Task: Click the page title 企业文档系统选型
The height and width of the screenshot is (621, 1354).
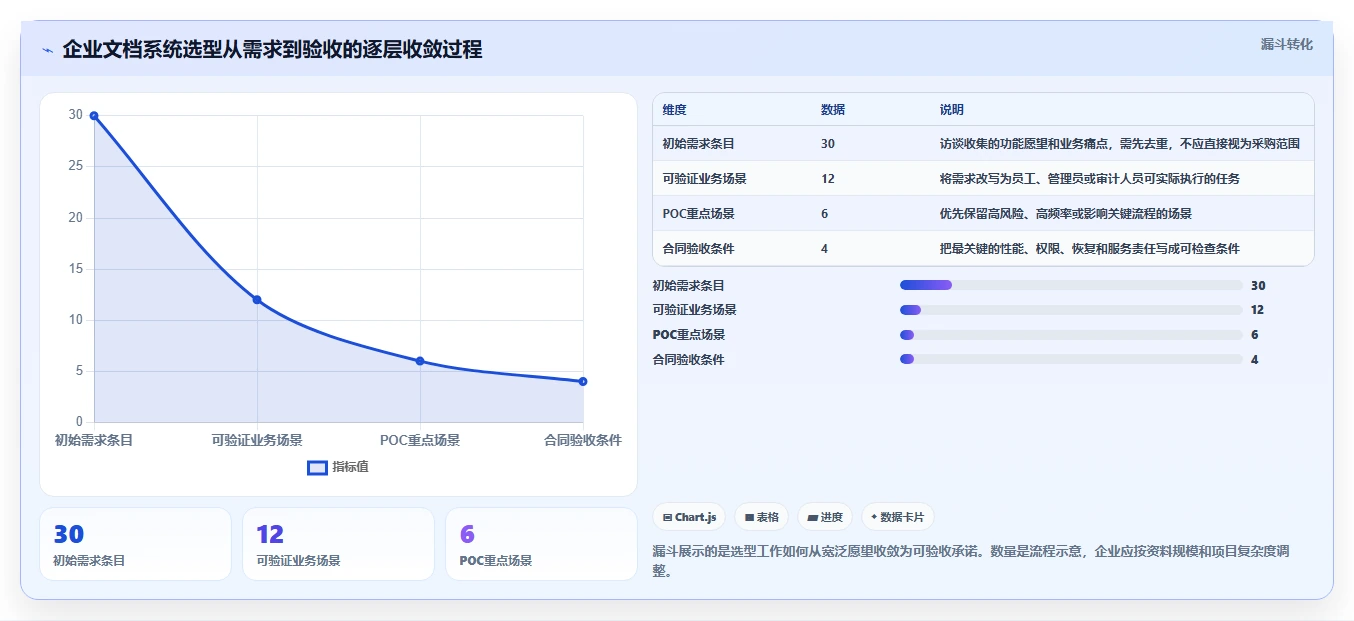Action: [272, 50]
